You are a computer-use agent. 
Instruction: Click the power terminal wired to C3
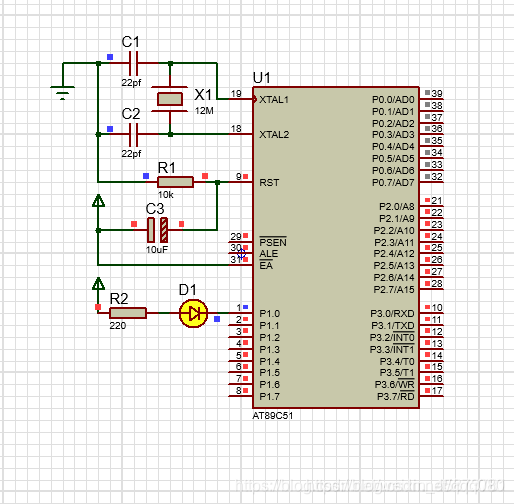pos(98,201)
